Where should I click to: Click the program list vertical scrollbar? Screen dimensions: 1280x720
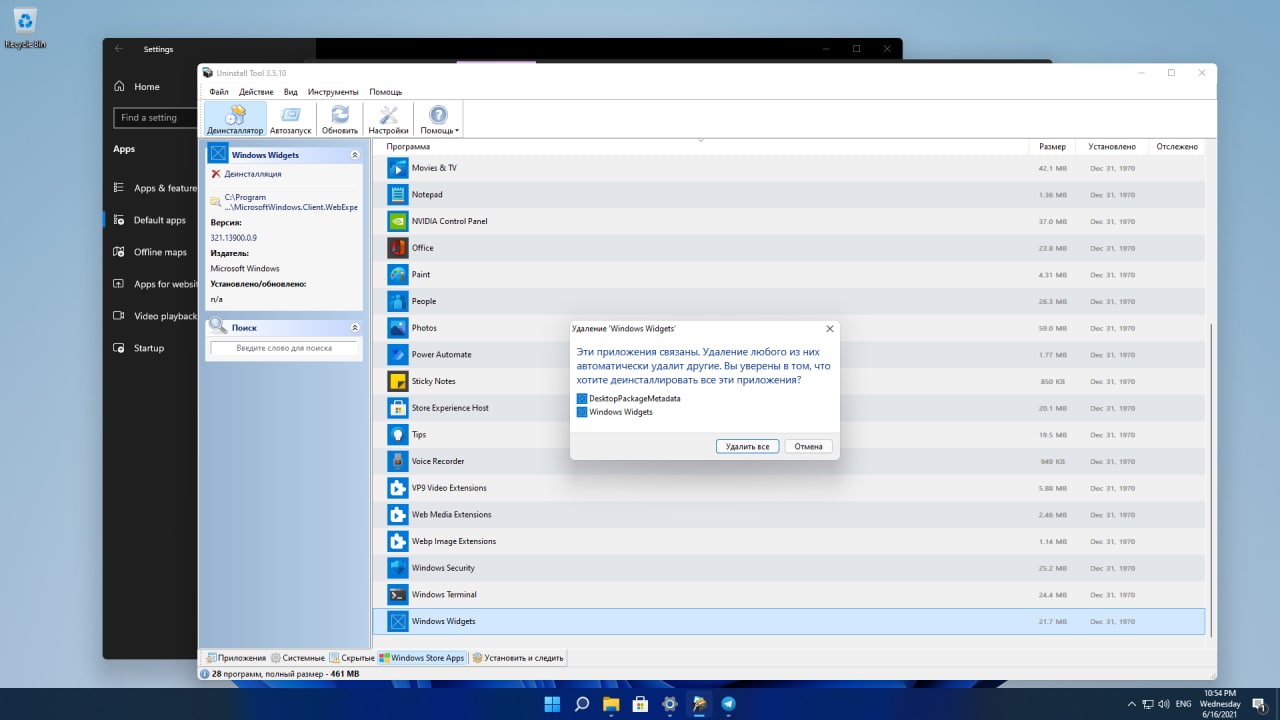pos(1210,479)
